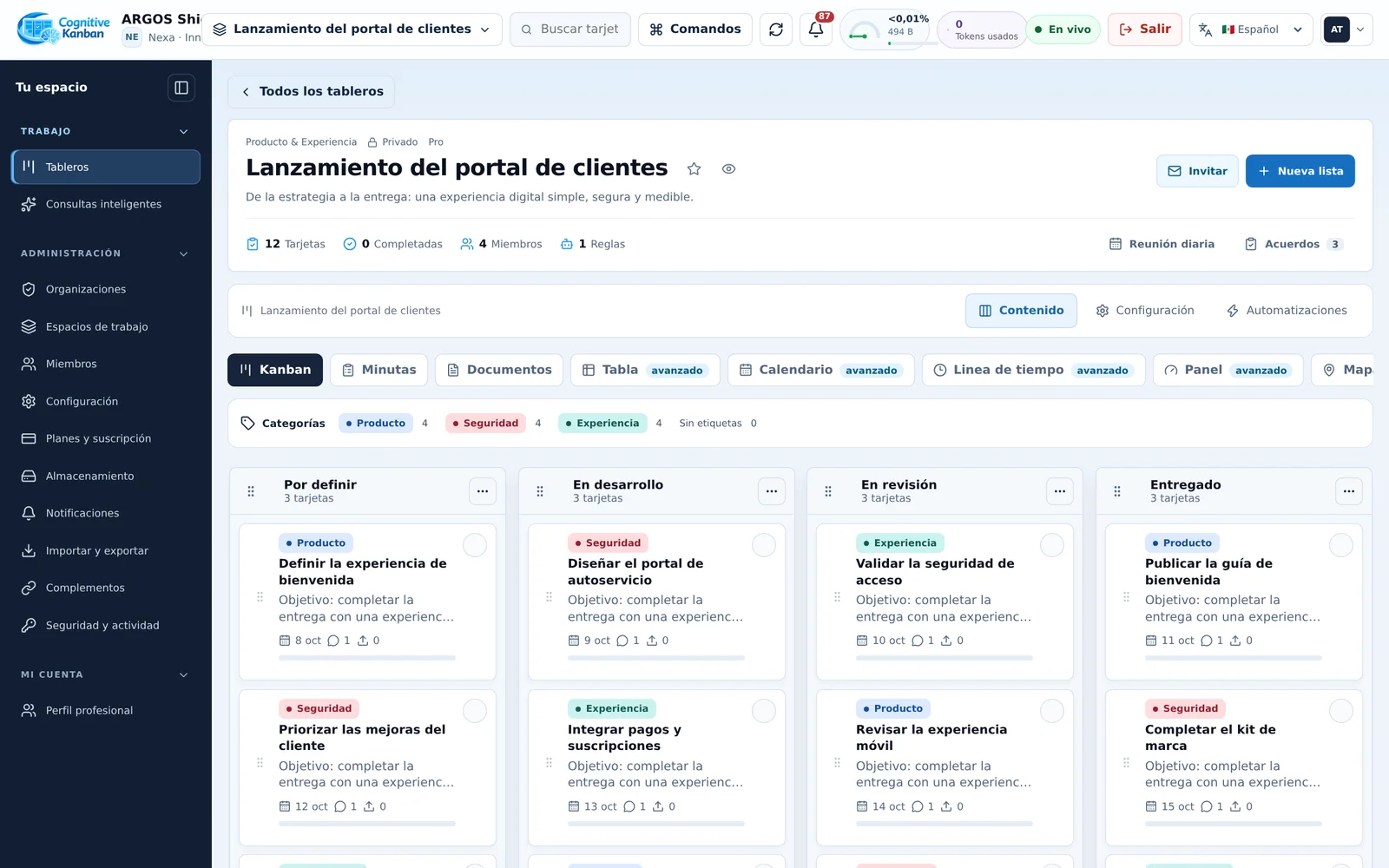Mark Priorizar las mejoras del cliente complete
This screenshot has width=1389, height=868.
(x=475, y=711)
